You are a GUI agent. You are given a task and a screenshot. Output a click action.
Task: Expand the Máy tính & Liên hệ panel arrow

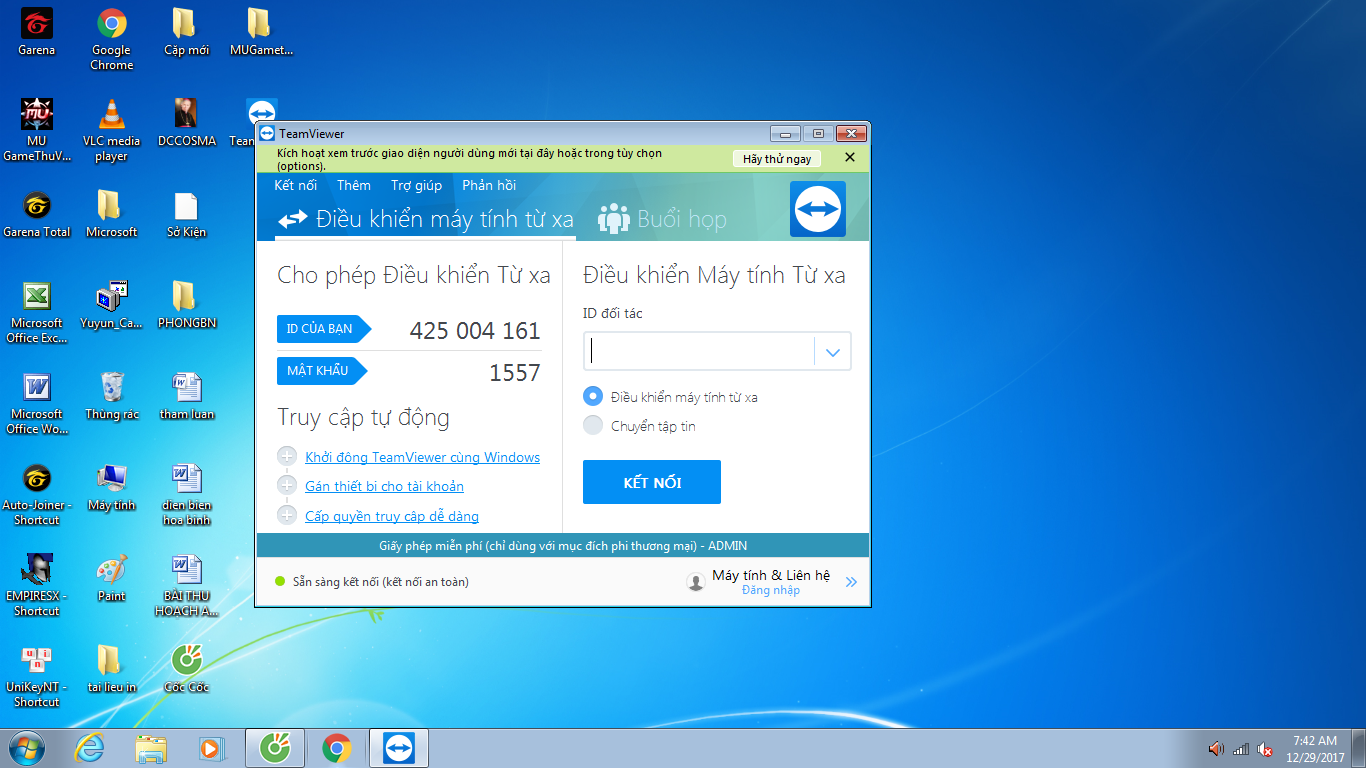851,581
